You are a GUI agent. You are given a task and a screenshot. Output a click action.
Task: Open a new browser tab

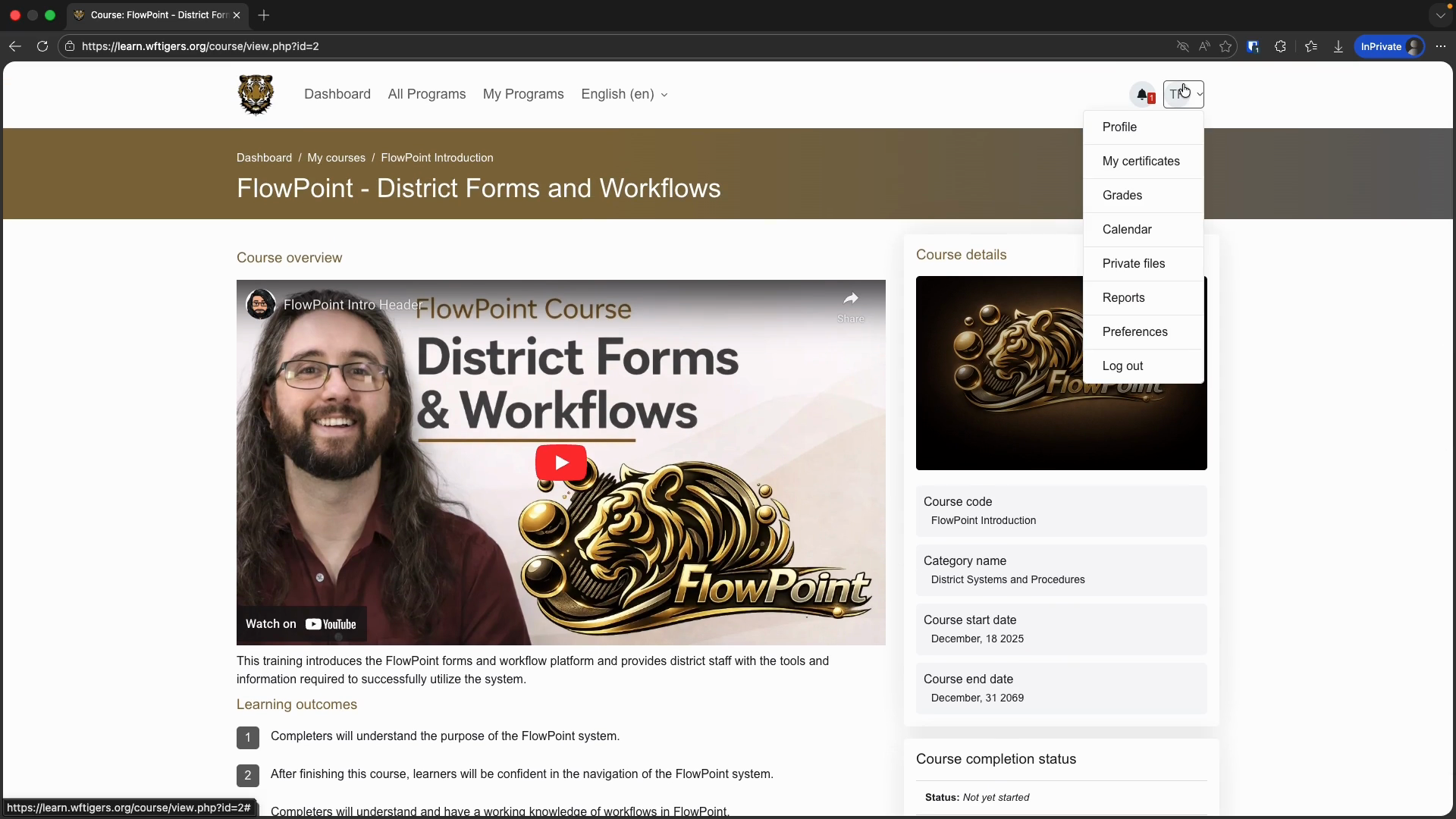[264, 15]
